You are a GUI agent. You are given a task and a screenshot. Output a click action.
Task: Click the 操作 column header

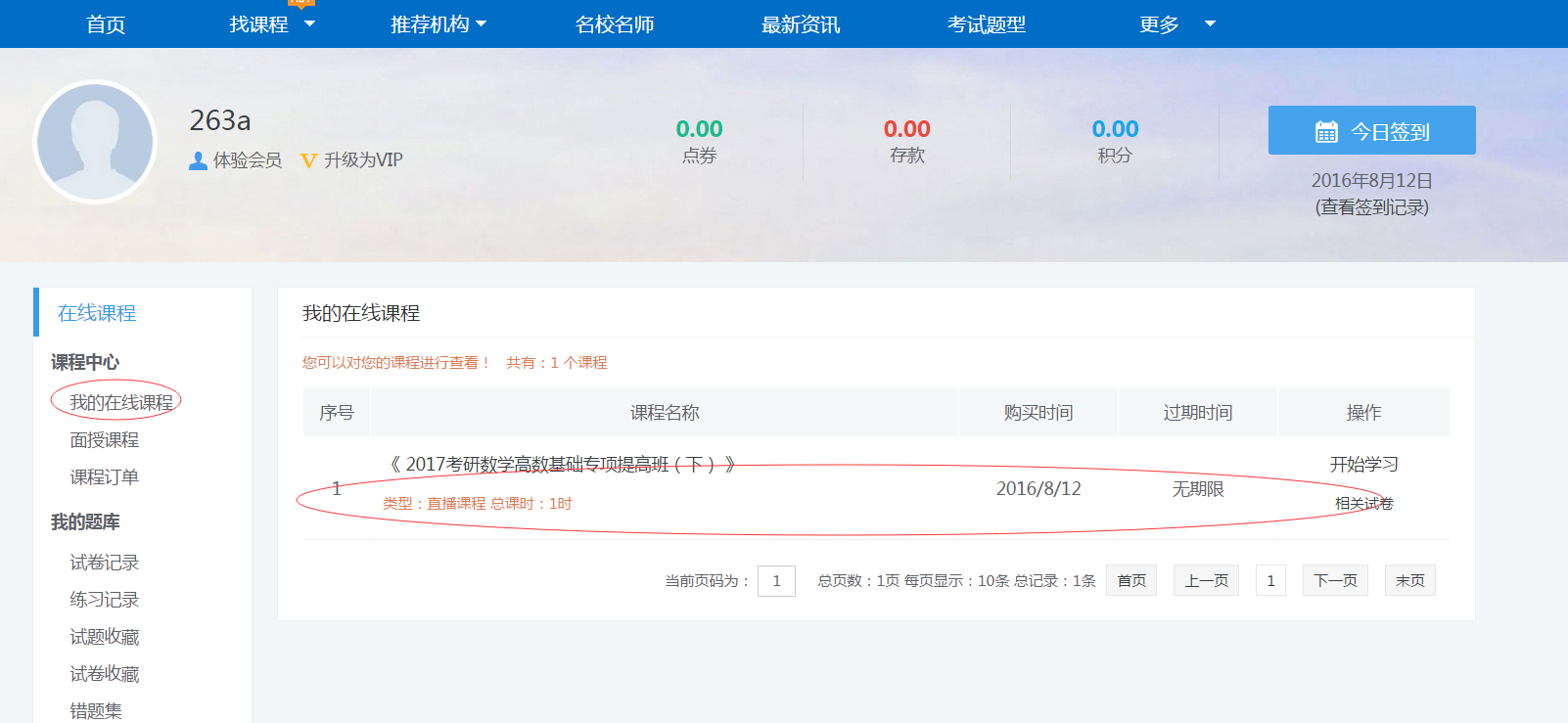(1363, 413)
